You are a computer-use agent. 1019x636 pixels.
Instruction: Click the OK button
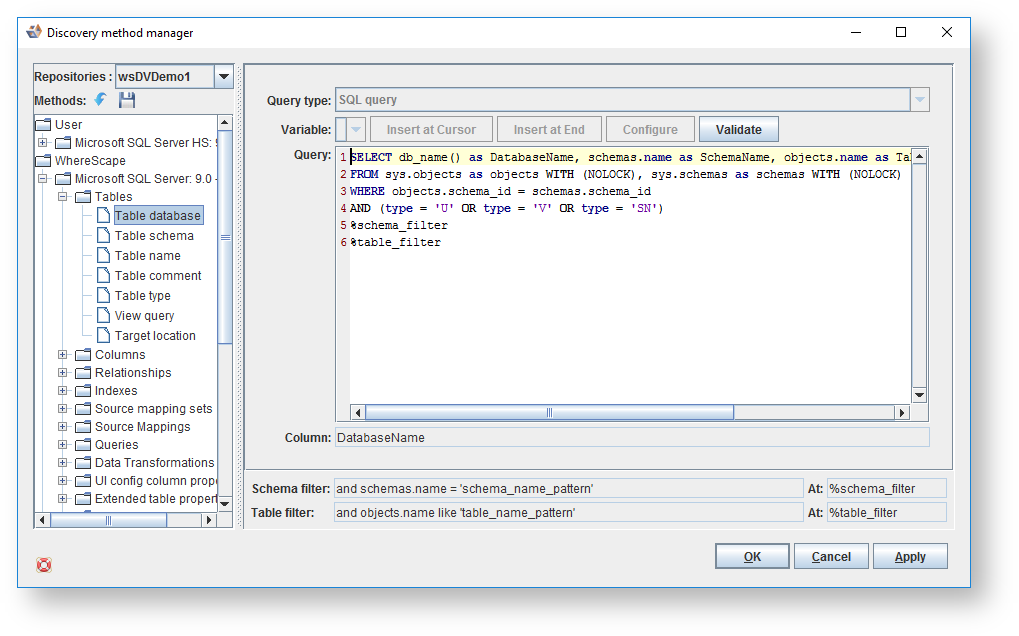(x=752, y=557)
